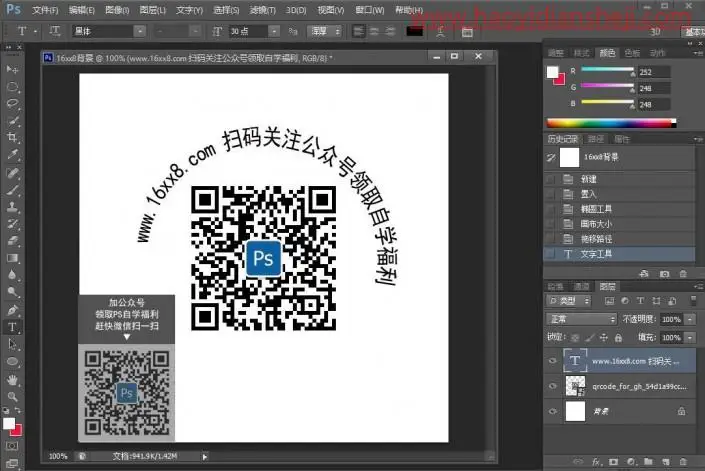
Task: Open the fill 填充 slider arrow
Action: click(690, 337)
